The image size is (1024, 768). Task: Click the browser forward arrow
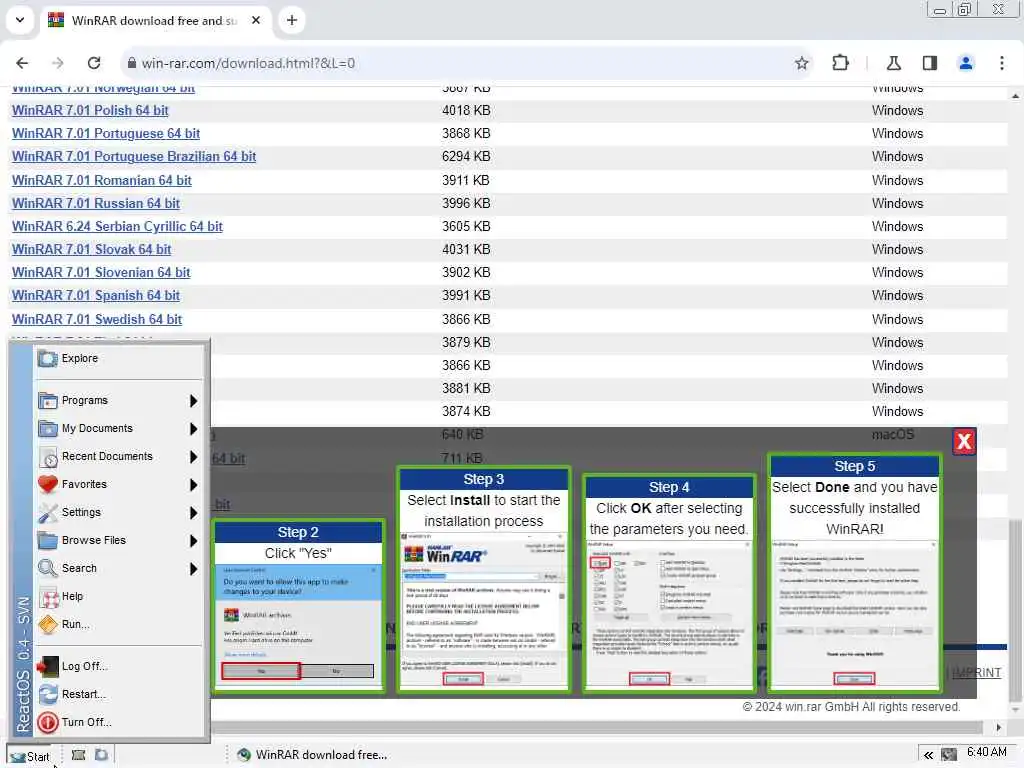click(57, 63)
